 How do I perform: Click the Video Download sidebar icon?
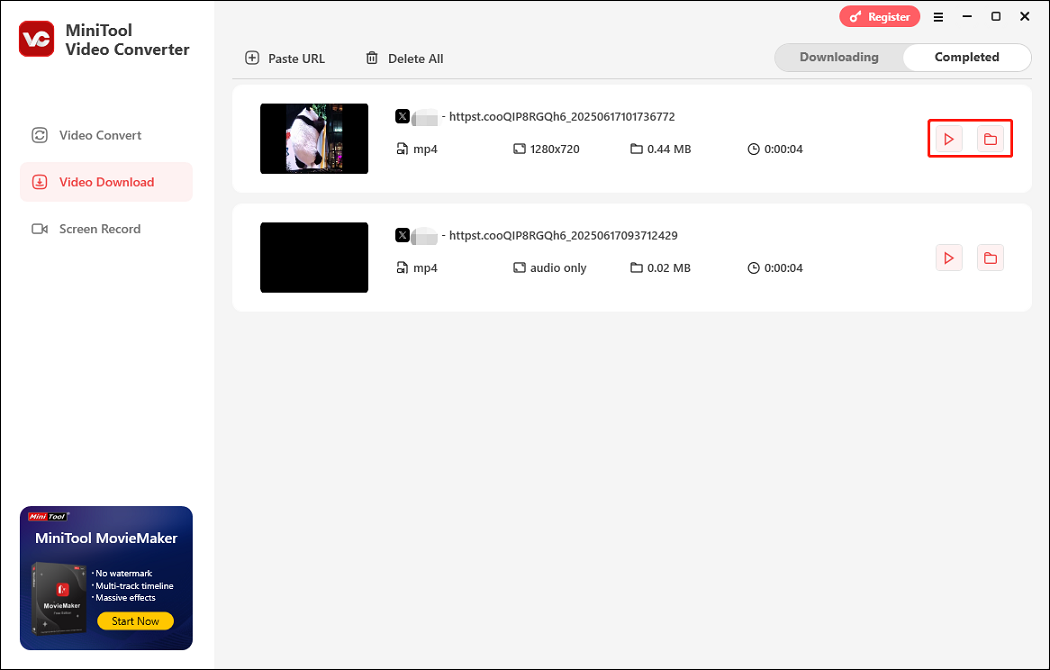click(x=40, y=182)
